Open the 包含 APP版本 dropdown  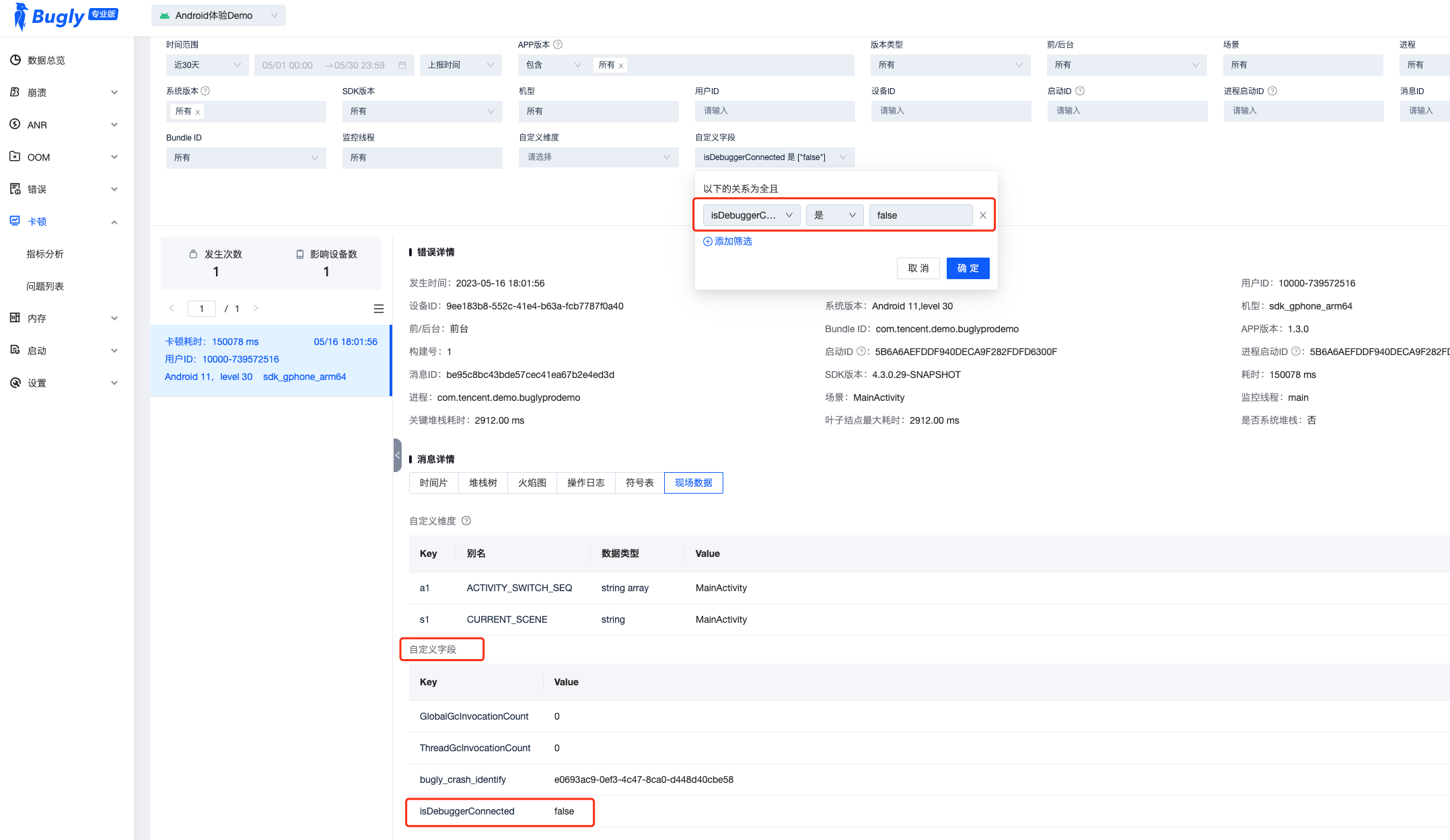[554, 65]
